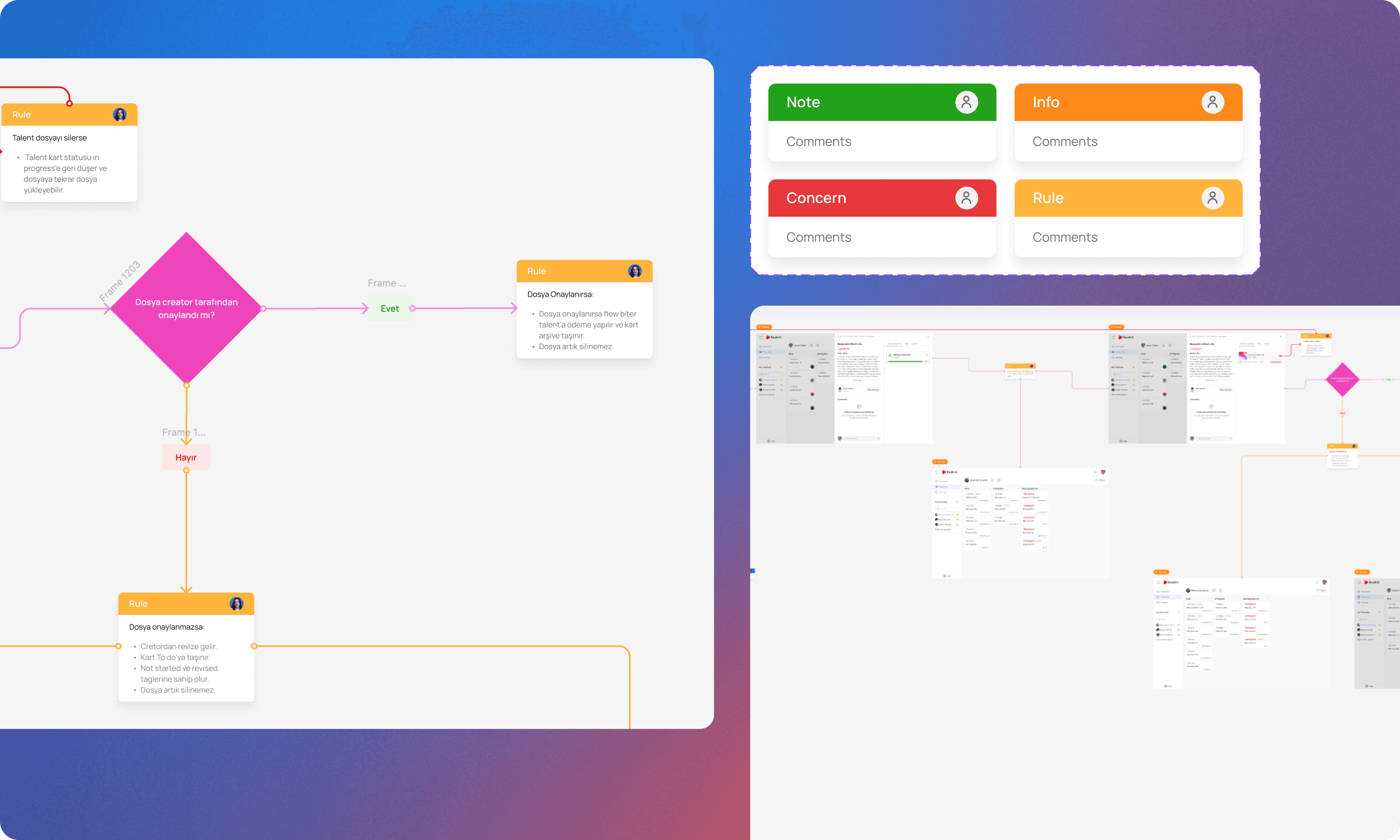Select the pink decision diamond node
This screenshot has width=1400, height=840.
click(x=186, y=308)
